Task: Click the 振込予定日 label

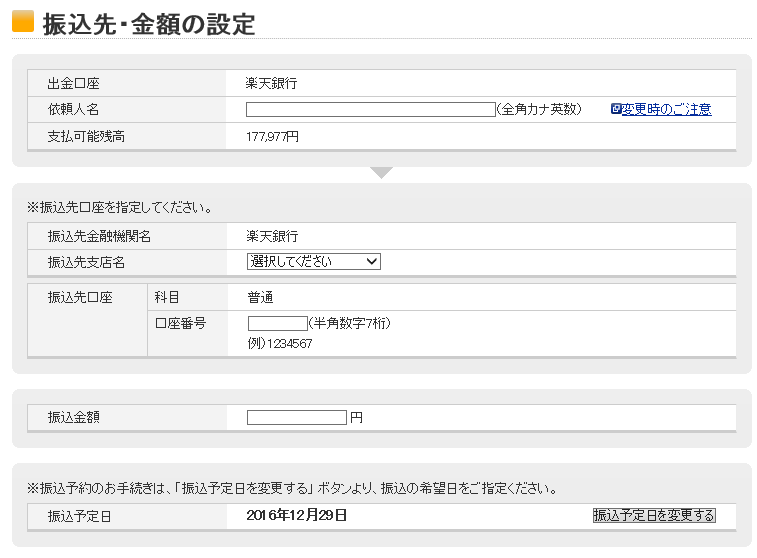Action: (x=80, y=516)
